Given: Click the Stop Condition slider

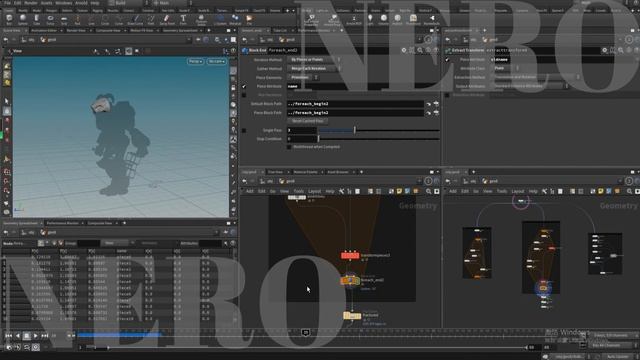Looking at the screenshot, I should [x=379, y=139].
